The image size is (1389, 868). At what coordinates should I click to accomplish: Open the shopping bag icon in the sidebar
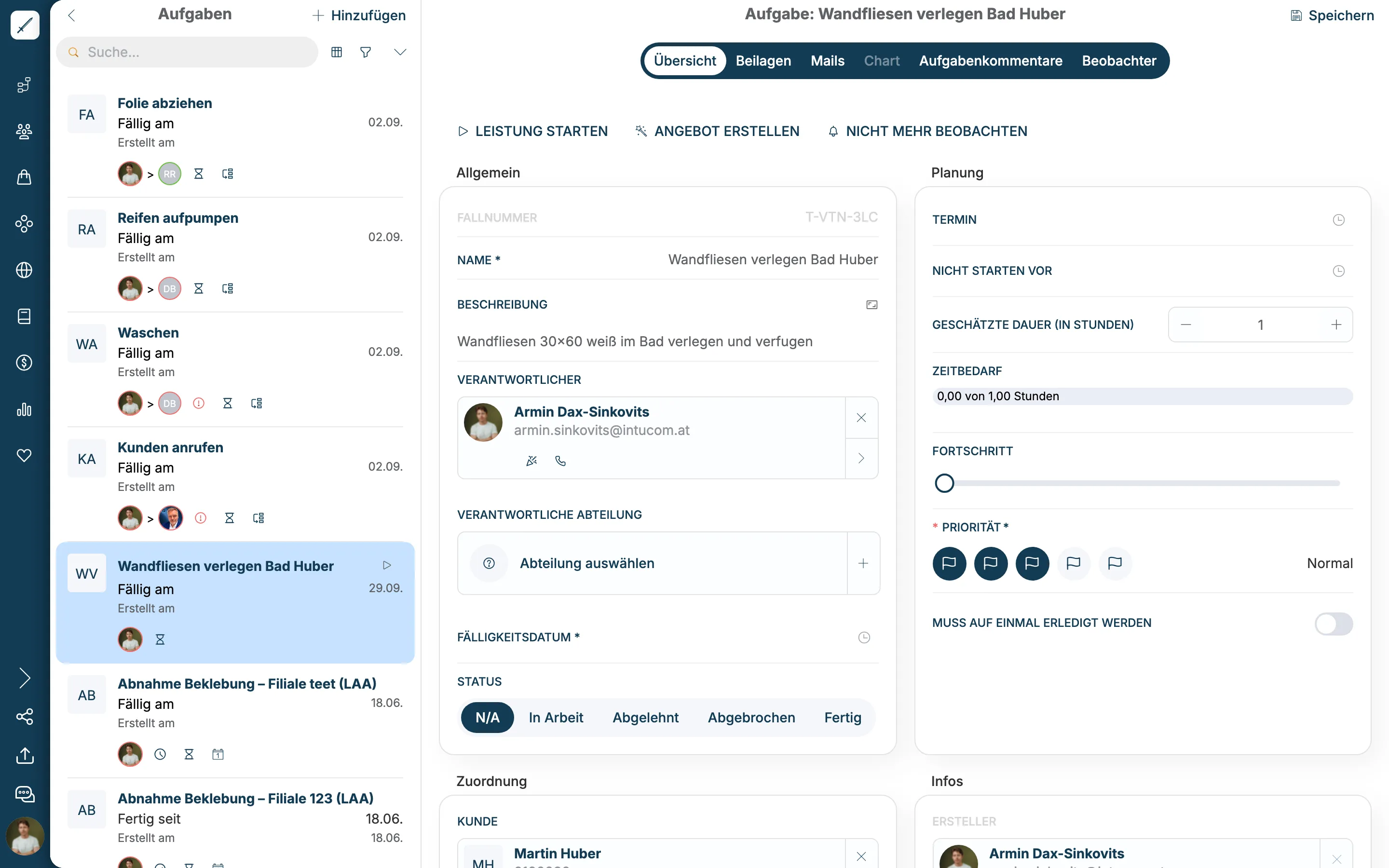coord(24,177)
